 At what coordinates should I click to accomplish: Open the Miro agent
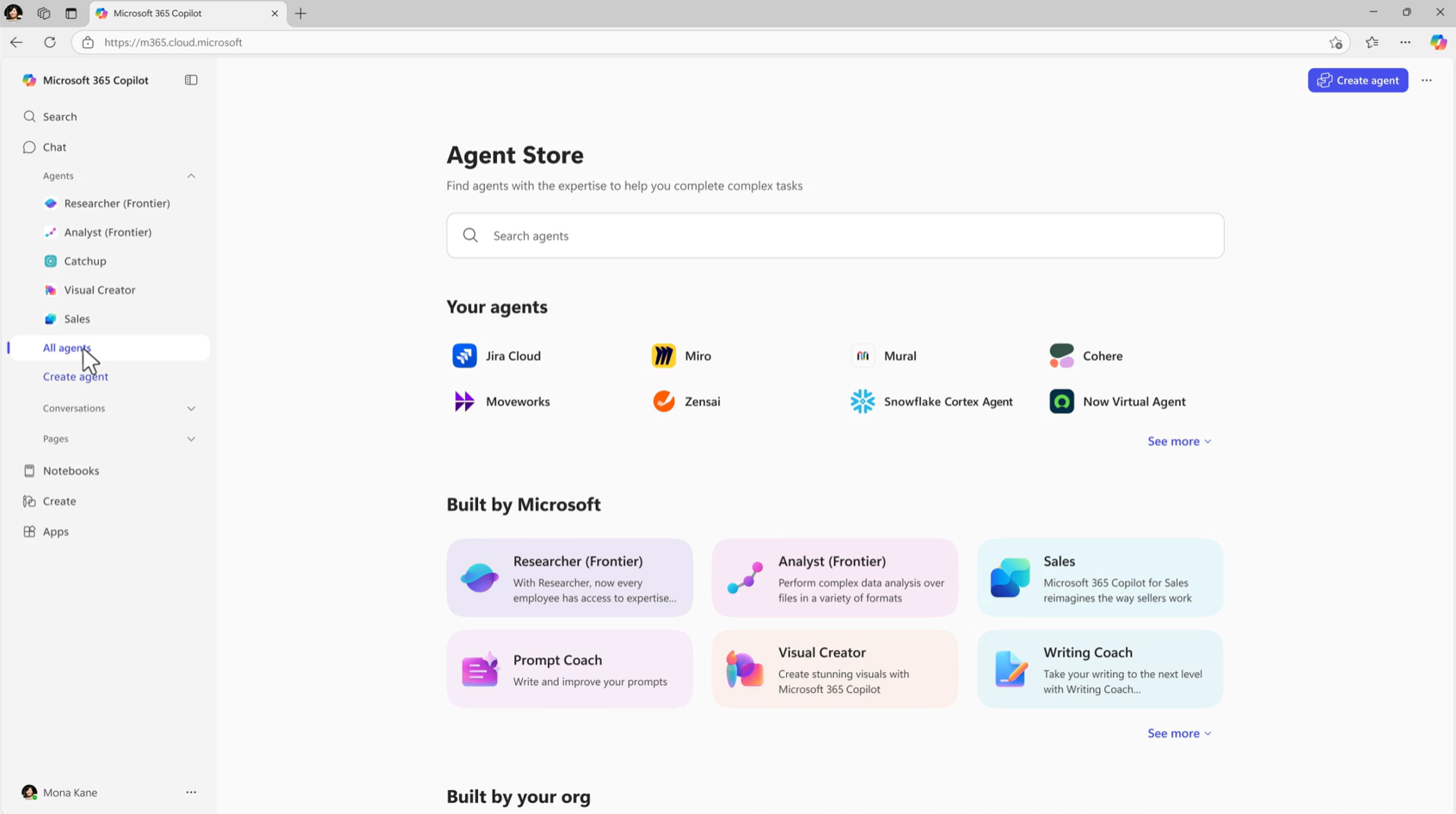point(663,355)
